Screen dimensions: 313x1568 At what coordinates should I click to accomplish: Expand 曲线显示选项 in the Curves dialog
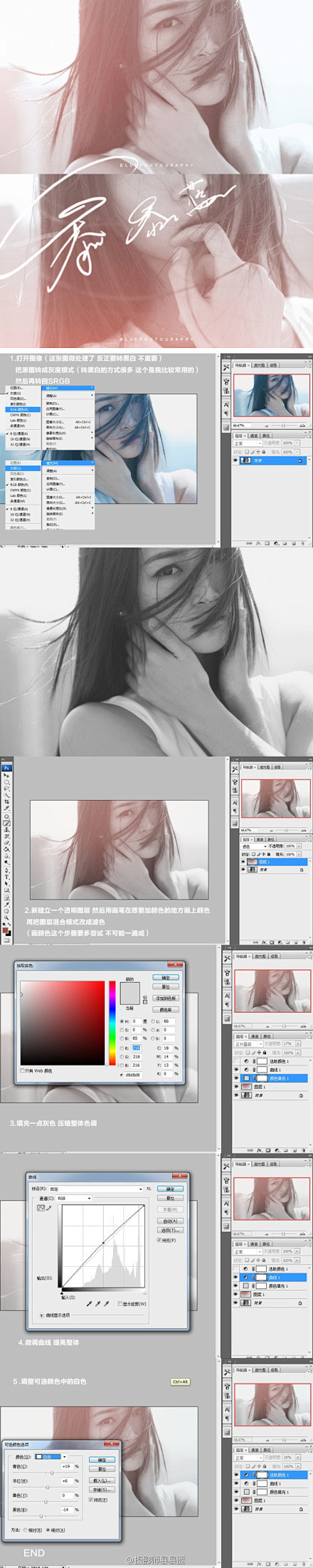tap(42, 1315)
